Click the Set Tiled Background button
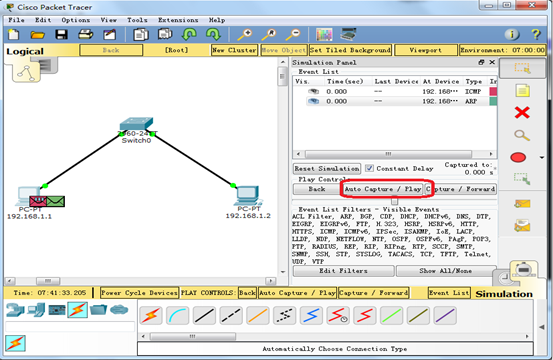 [350, 50]
